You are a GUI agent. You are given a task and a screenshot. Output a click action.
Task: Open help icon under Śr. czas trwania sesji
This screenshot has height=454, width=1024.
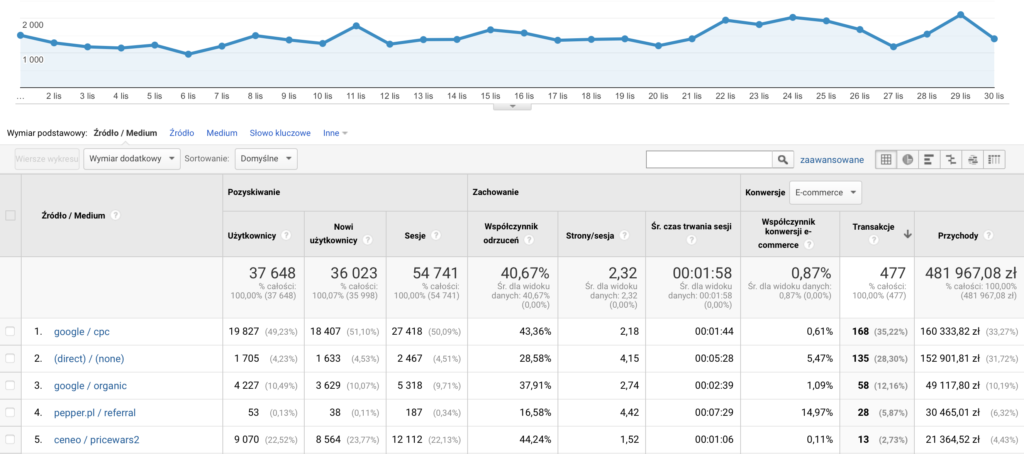(x=691, y=240)
